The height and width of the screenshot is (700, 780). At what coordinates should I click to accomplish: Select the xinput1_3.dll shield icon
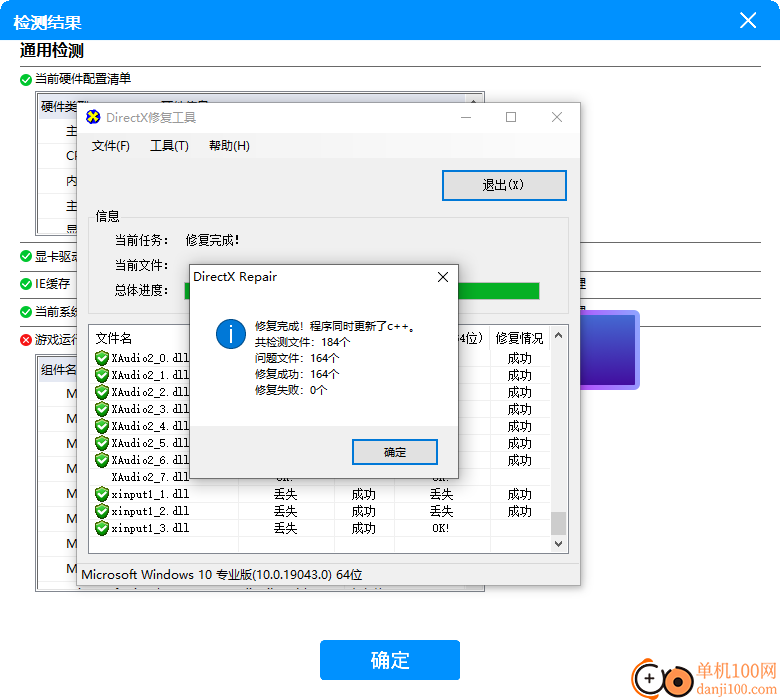[x=101, y=528]
